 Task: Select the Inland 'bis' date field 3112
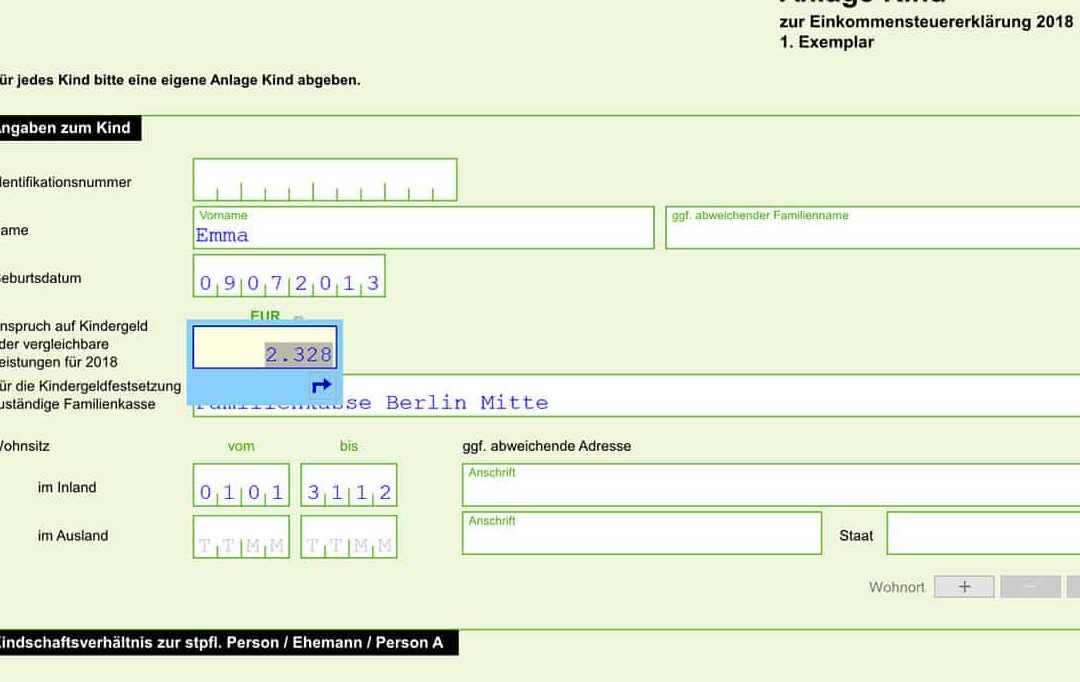pyautogui.click(x=349, y=486)
